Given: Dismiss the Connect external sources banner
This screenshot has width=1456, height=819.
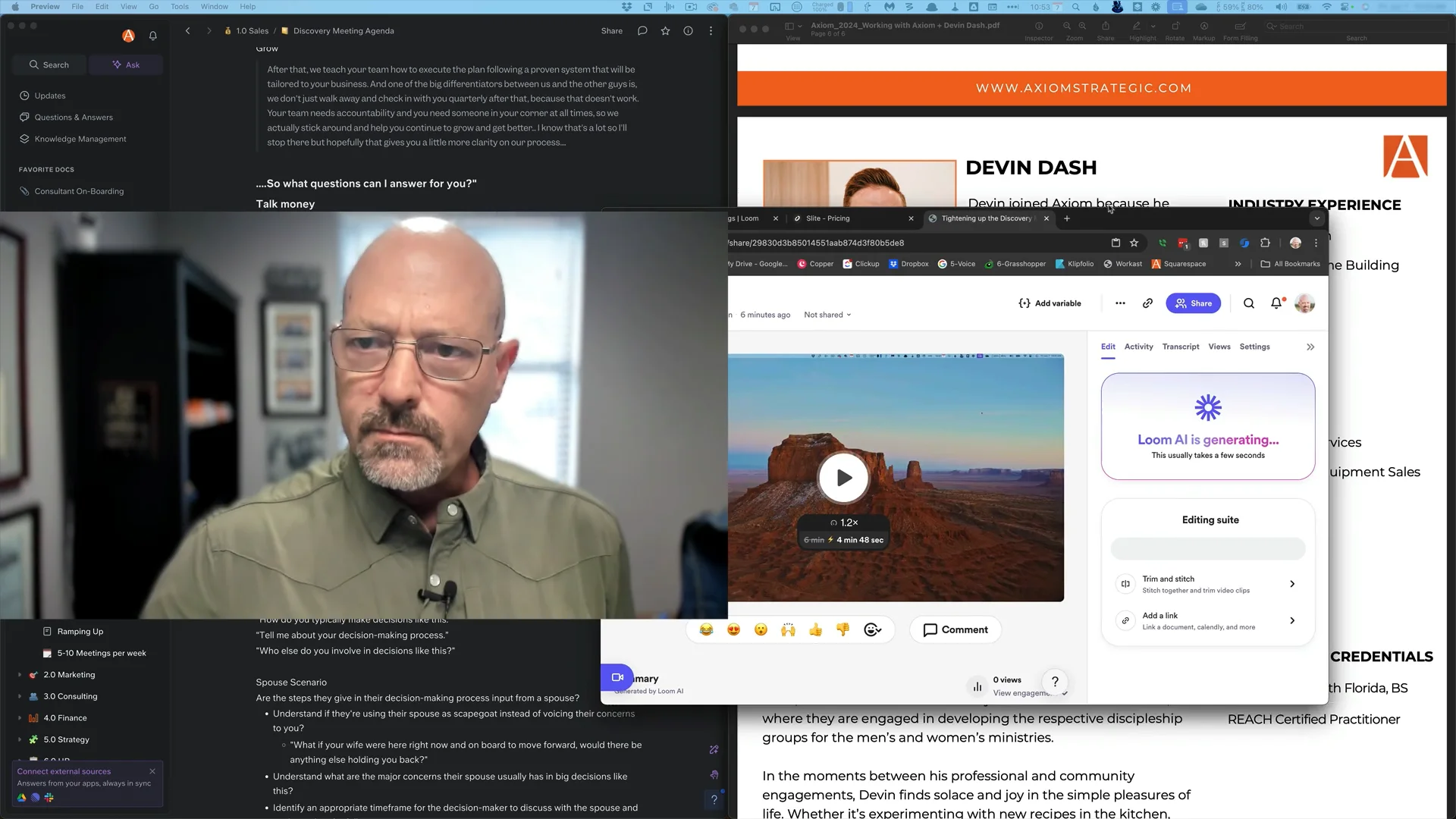Looking at the screenshot, I should coord(152,771).
